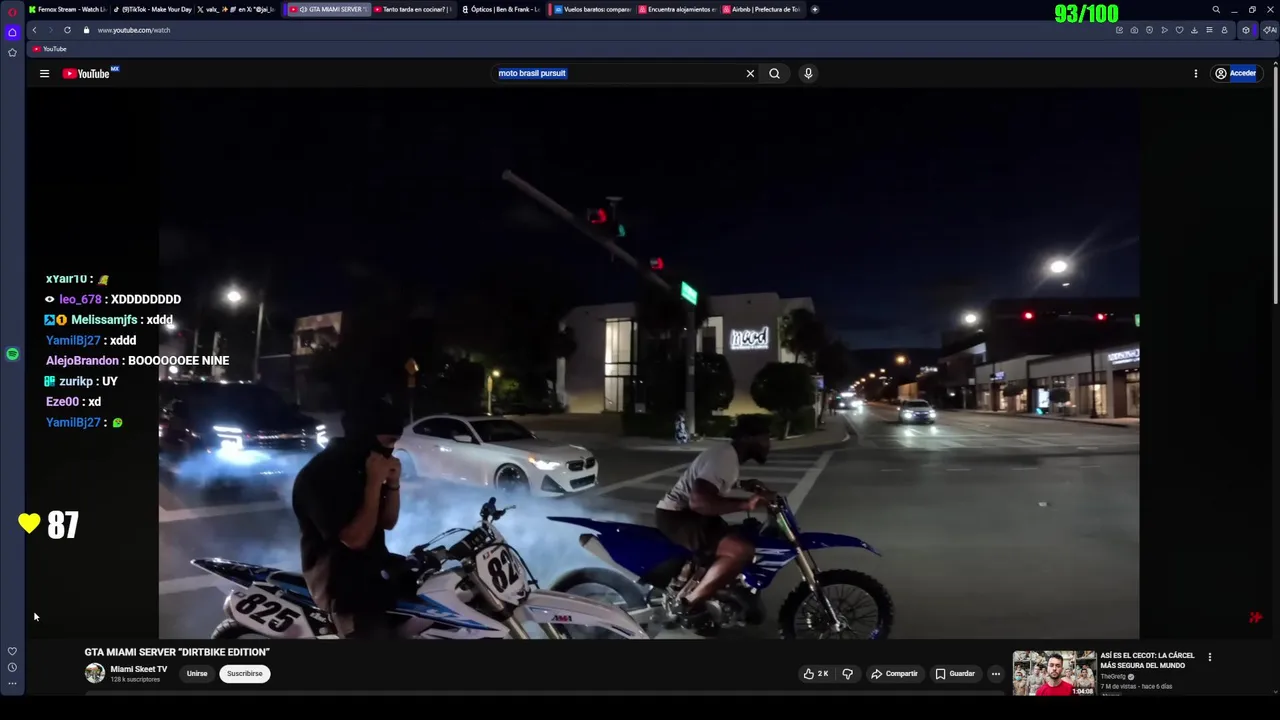The height and width of the screenshot is (720, 1280).
Task: Open the ad-blocker shield icon
Action: point(1149,30)
